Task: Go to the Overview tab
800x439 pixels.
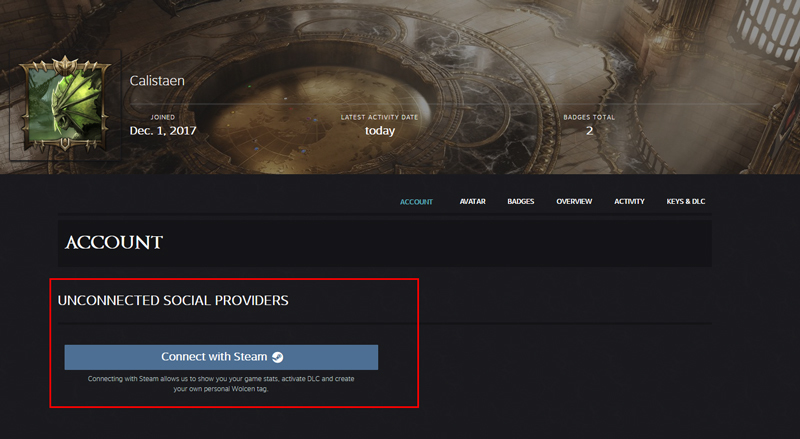Action: coord(574,202)
